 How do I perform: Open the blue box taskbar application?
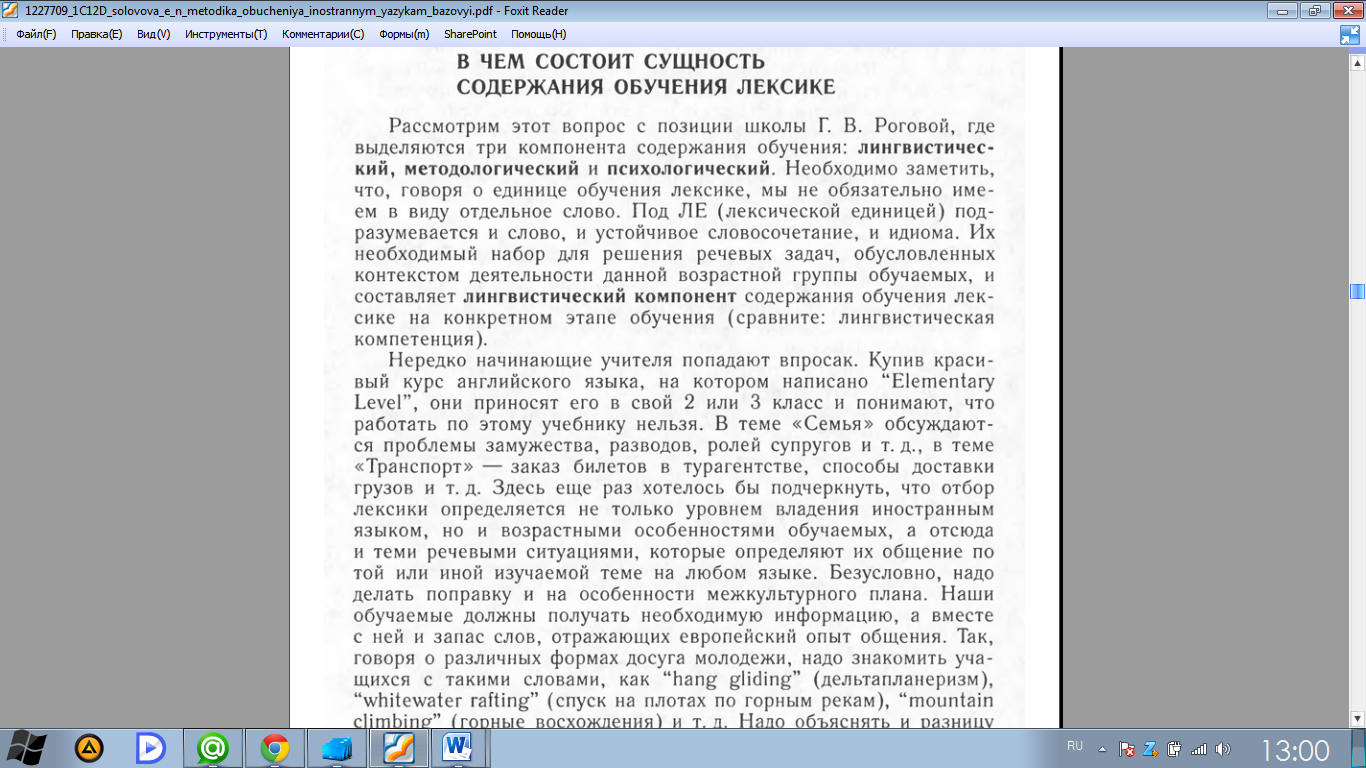tap(337, 748)
